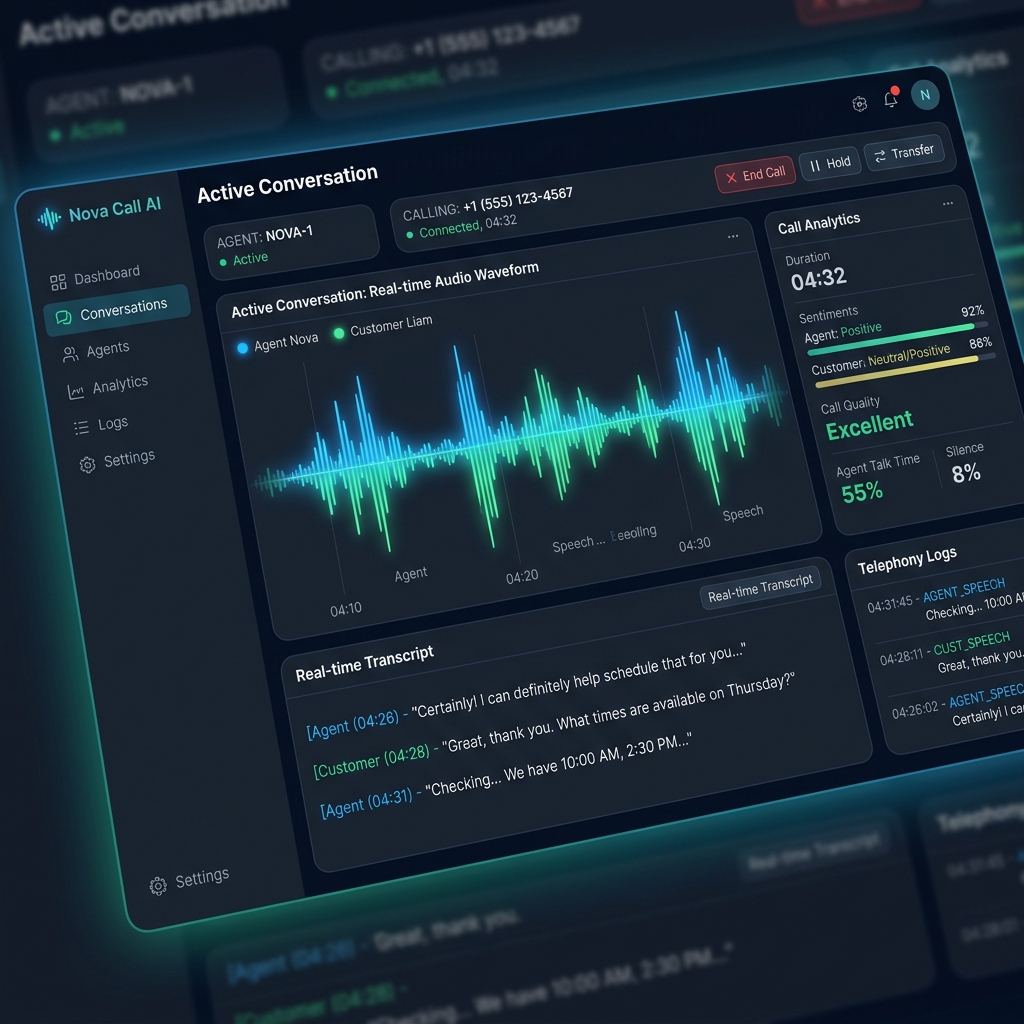Image resolution: width=1024 pixels, height=1024 pixels.
Task: Click the AGENT: NOVA-1 card
Action: (291, 244)
